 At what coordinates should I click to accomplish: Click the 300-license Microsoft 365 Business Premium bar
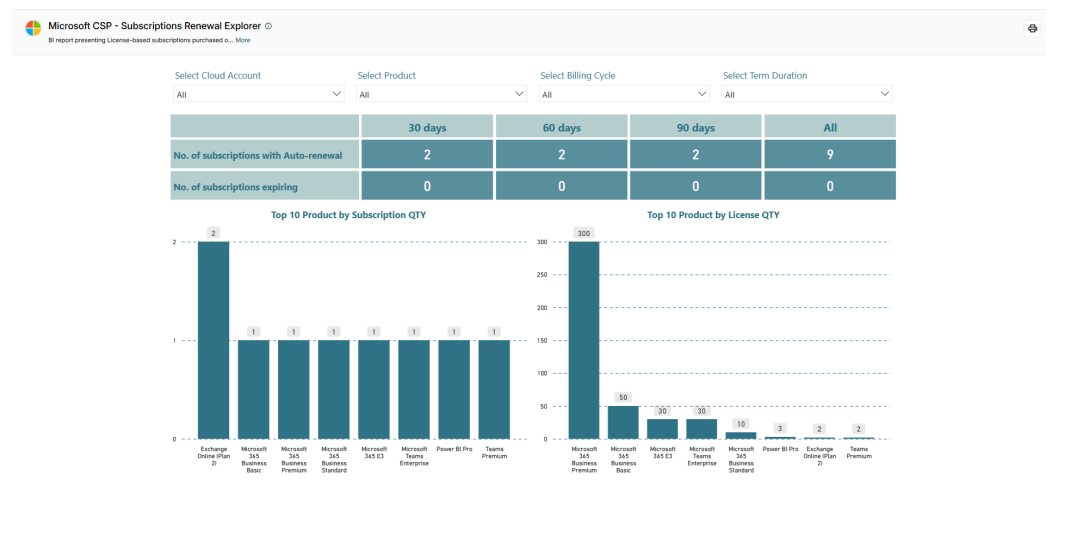pos(584,340)
